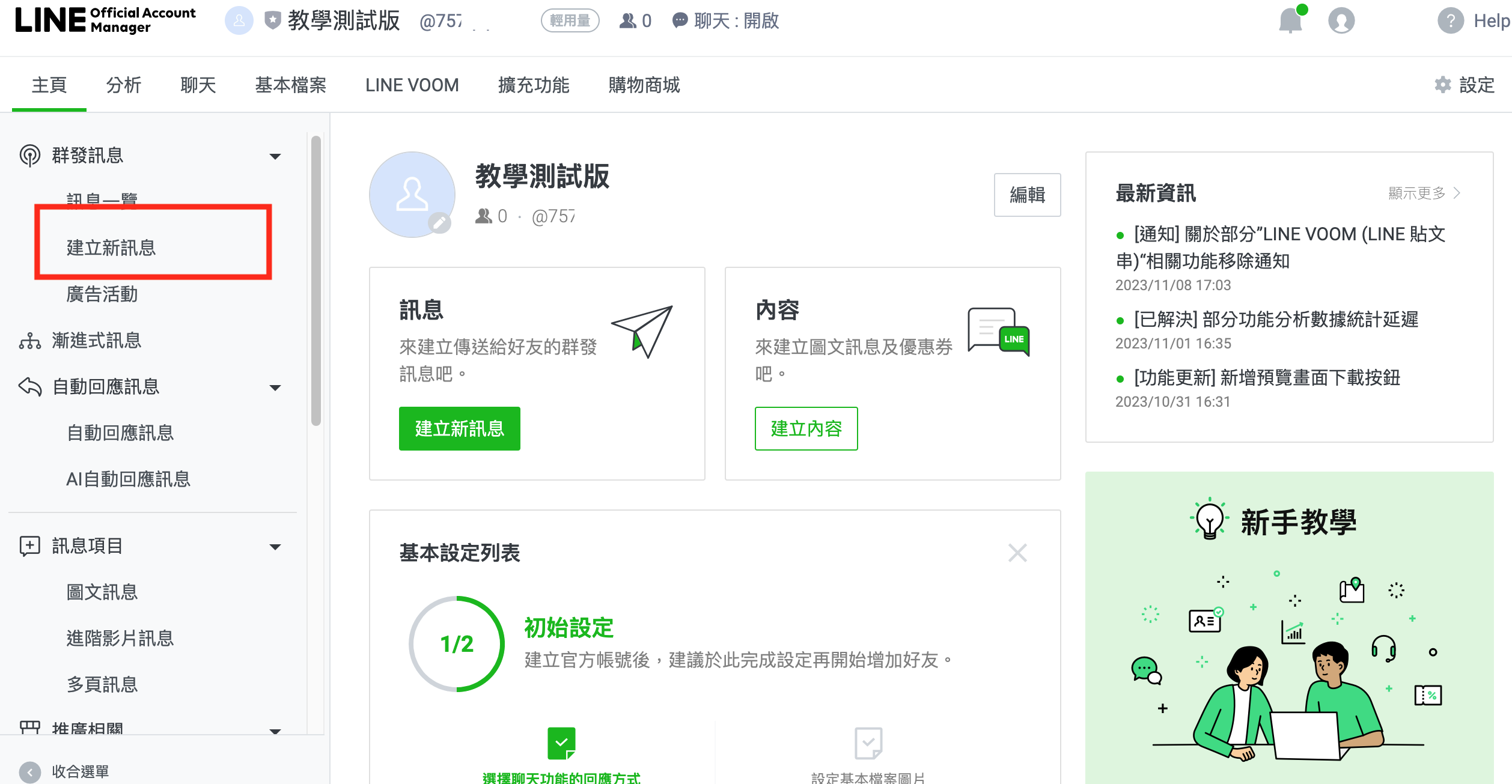Click the 編輯 profile button

pyautogui.click(x=1028, y=195)
